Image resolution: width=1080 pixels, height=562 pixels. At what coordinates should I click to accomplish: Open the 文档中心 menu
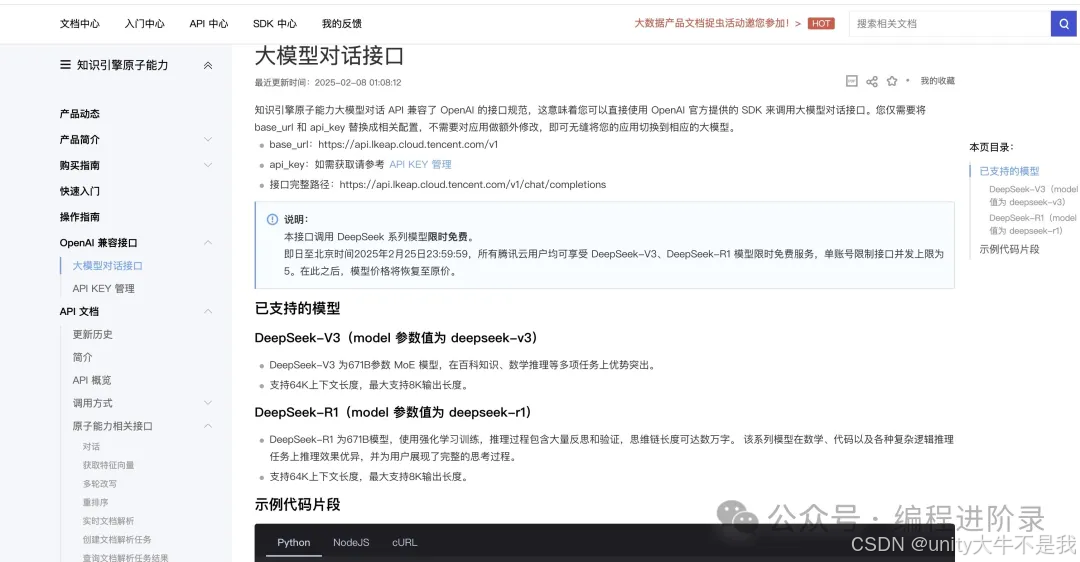click(x=79, y=23)
